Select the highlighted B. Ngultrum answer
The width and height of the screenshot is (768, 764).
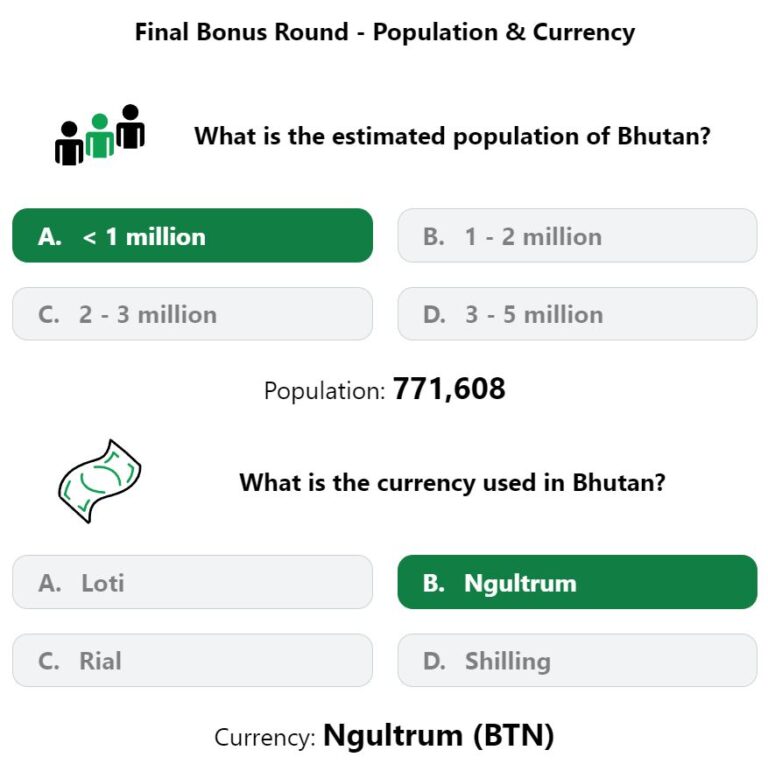coord(577,582)
